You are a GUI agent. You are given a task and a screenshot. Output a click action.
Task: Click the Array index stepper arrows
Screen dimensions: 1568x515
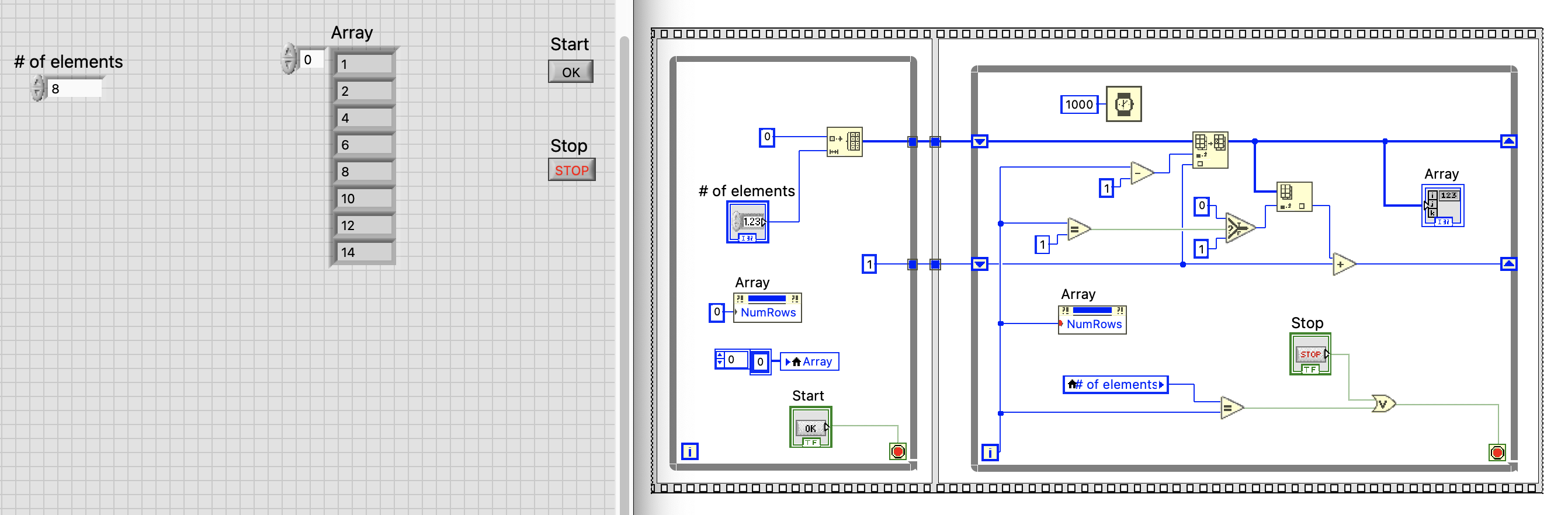[x=289, y=59]
